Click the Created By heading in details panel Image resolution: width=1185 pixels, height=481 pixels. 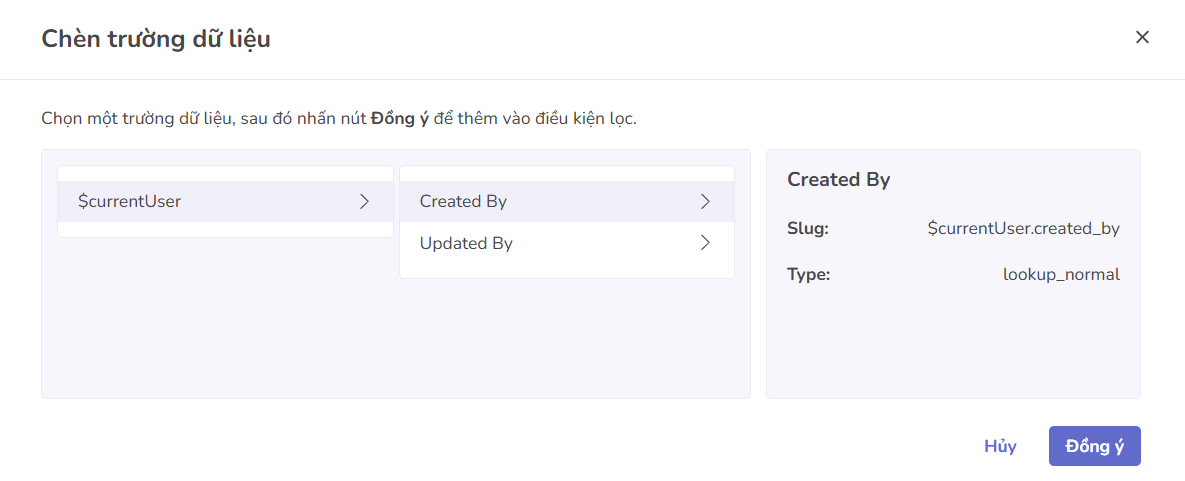839,180
